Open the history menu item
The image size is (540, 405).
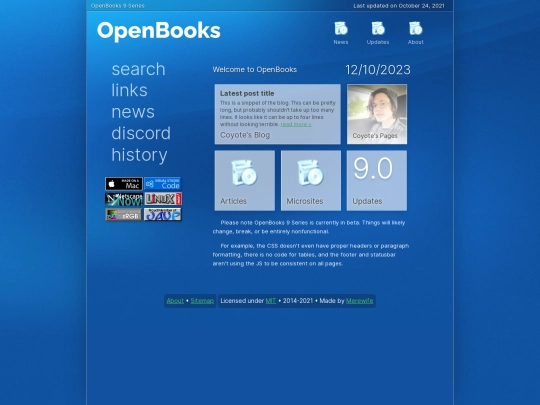tap(139, 155)
